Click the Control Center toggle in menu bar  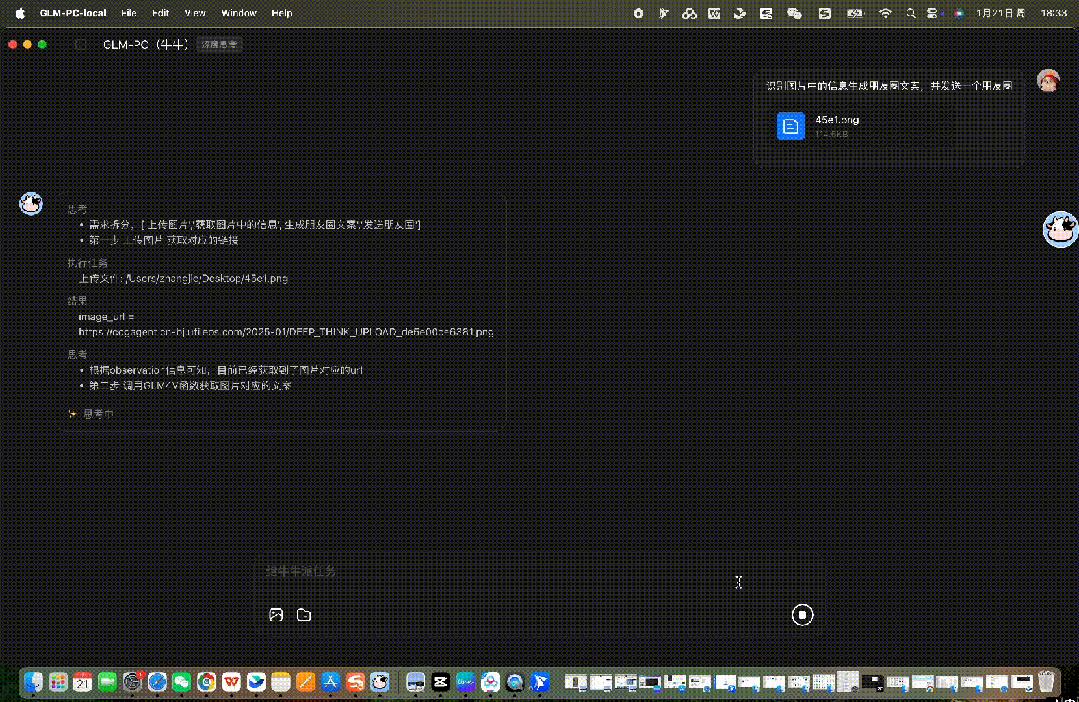pos(933,13)
